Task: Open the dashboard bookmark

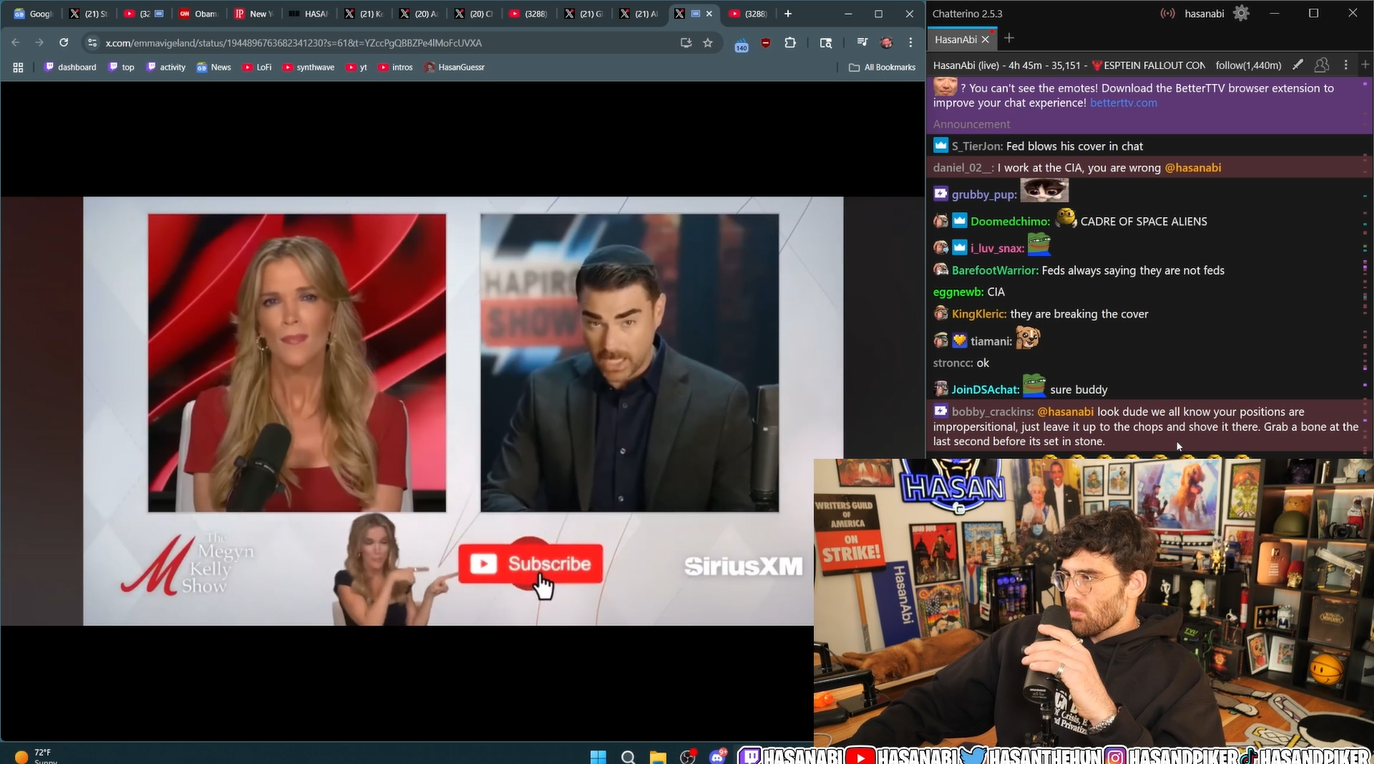Action: click(x=70, y=67)
